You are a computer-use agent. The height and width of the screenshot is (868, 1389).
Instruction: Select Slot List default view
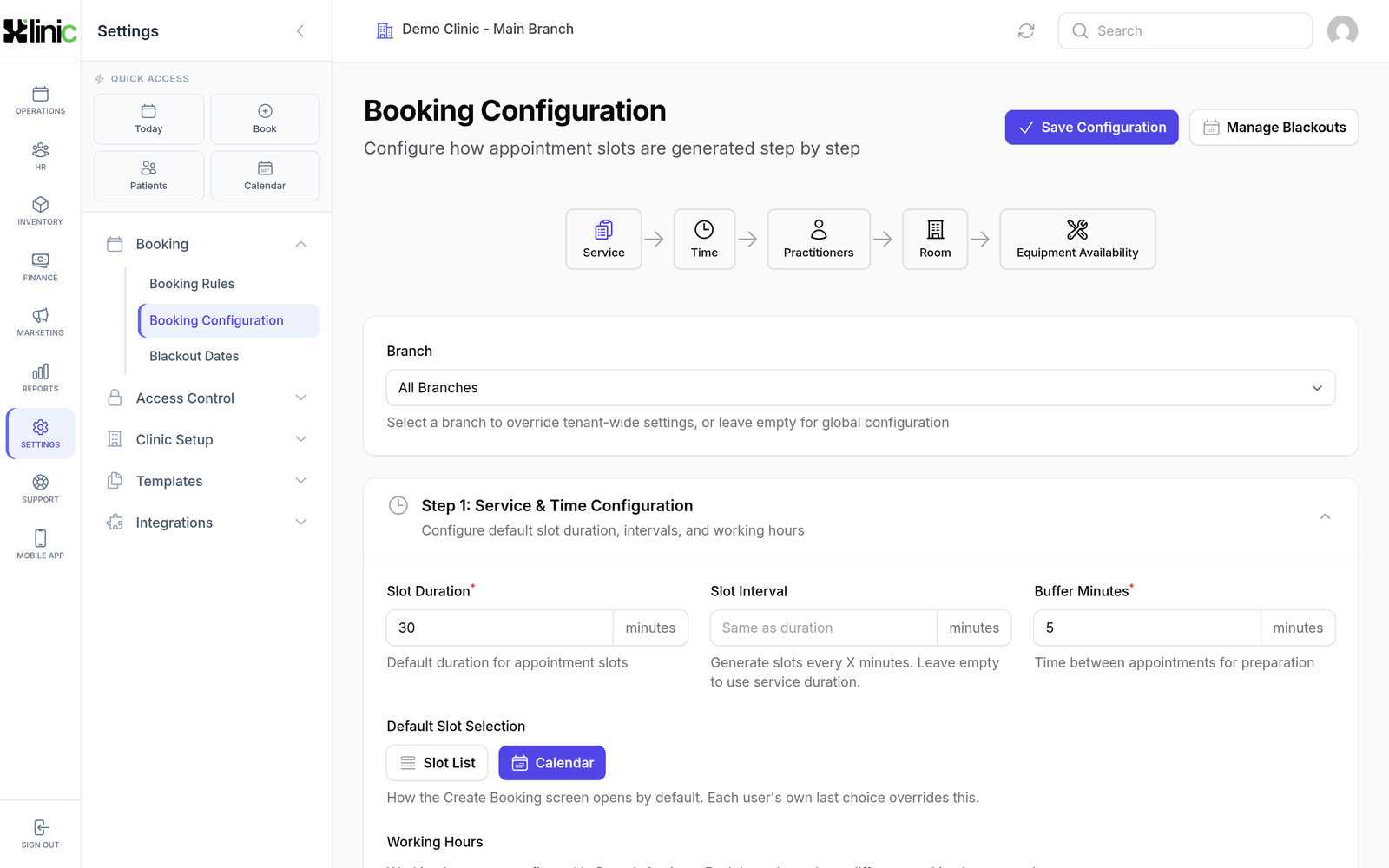coord(437,763)
